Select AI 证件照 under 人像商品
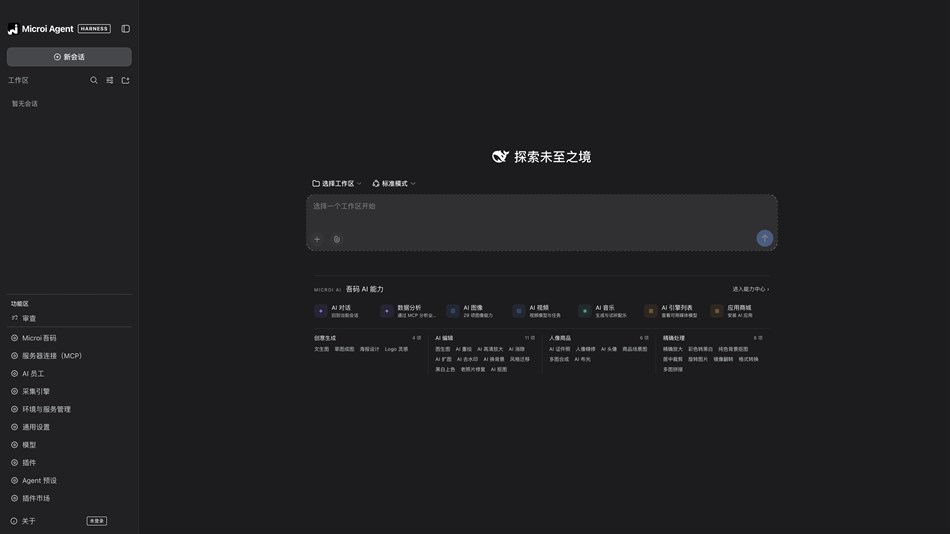The height and width of the screenshot is (534, 950). [559, 349]
